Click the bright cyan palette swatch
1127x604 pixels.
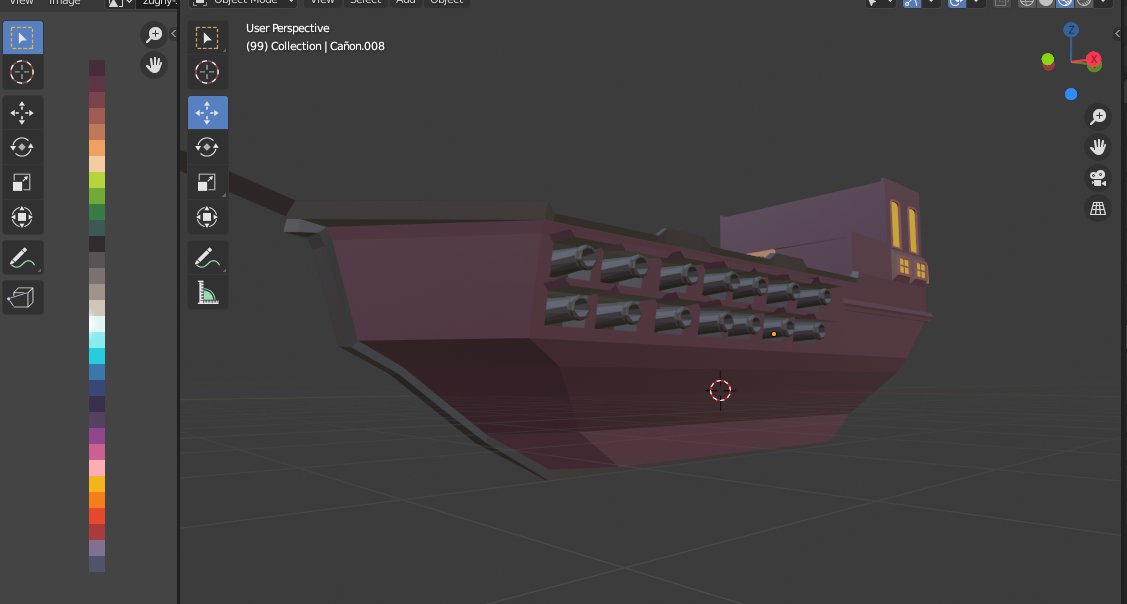point(97,356)
